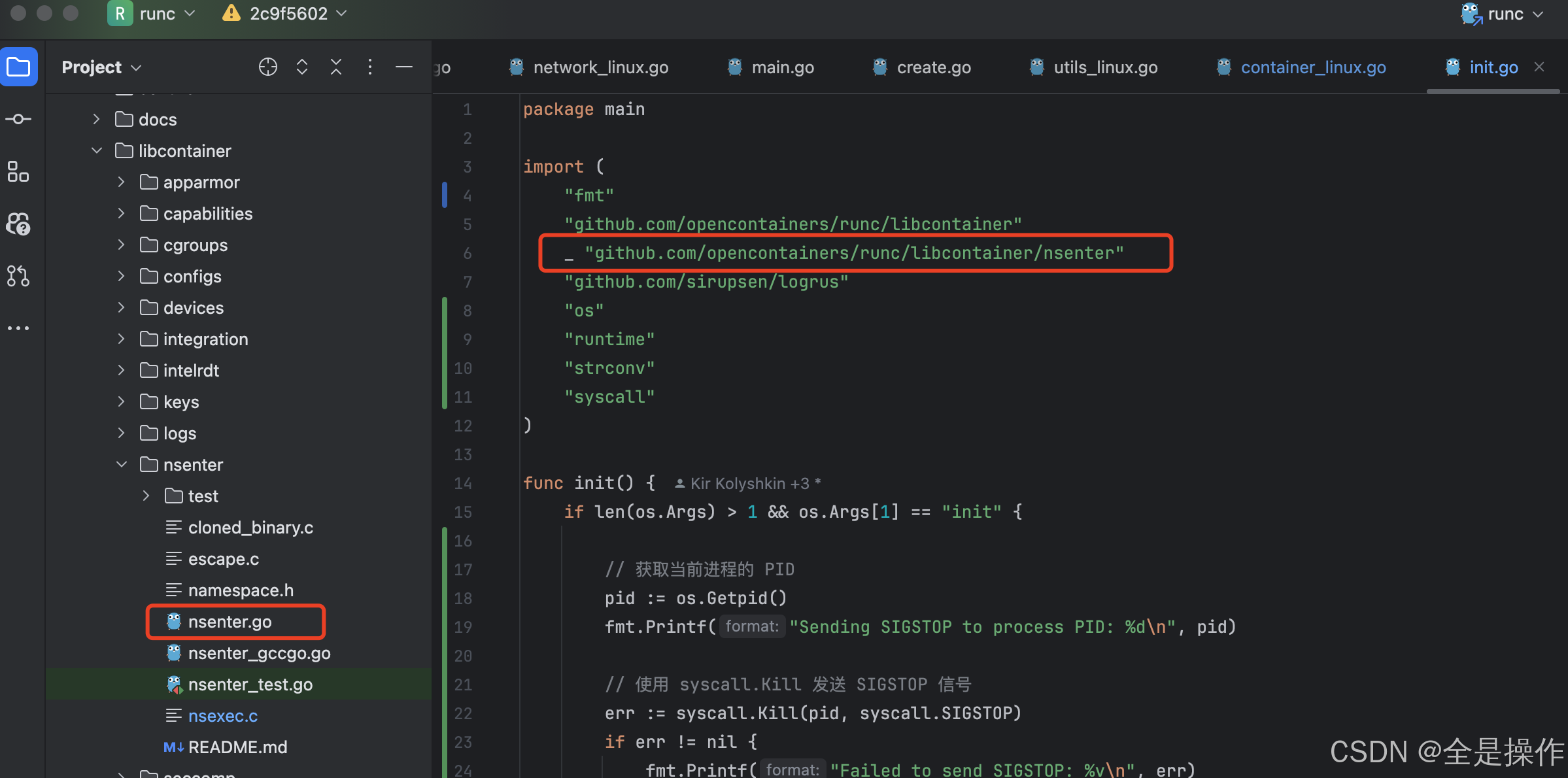Viewport: 1568px width, 778px height.
Task: Open the Pull Requests tool window icon
Action: pos(19,276)
